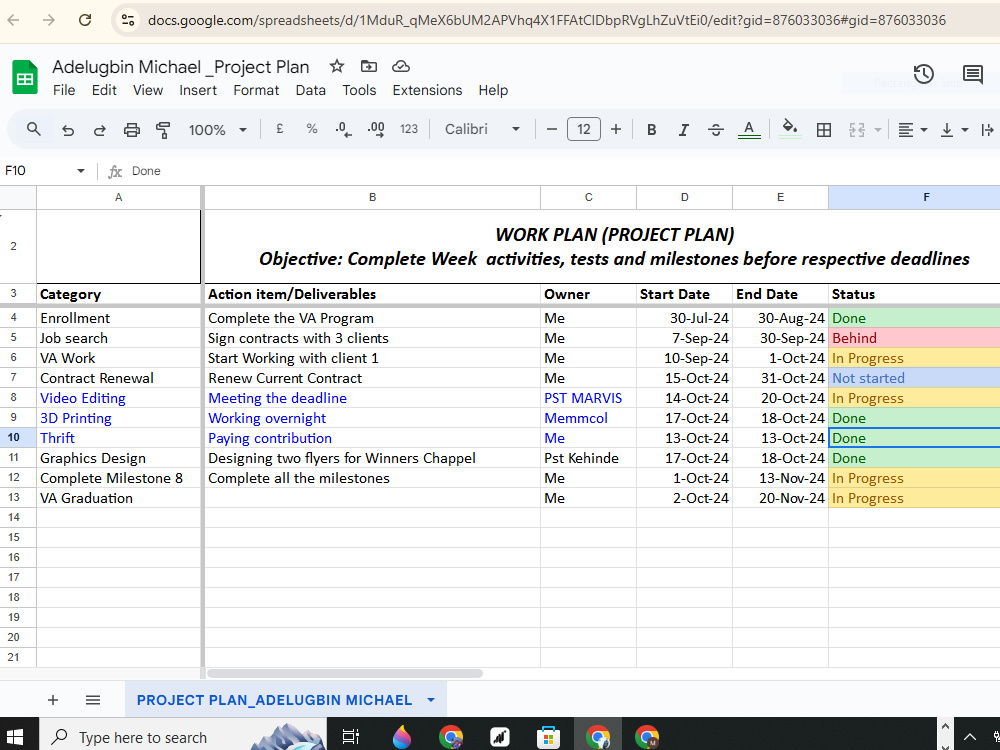Open the View menu

[148, 91]
